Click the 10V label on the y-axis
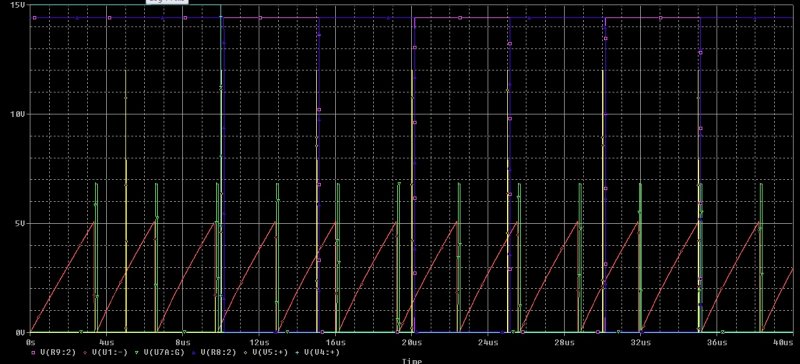This screenshot has width=800, height=364. click(x=17, y=114)
